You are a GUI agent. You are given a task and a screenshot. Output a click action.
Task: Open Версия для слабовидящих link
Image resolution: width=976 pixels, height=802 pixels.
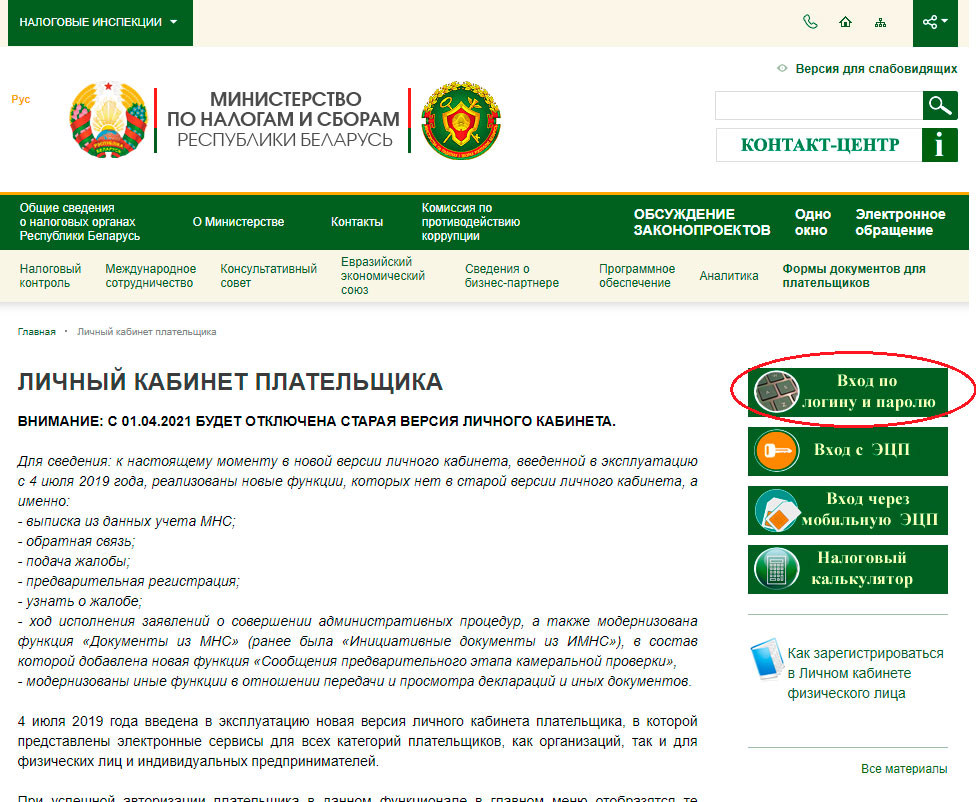click(876, 68)
